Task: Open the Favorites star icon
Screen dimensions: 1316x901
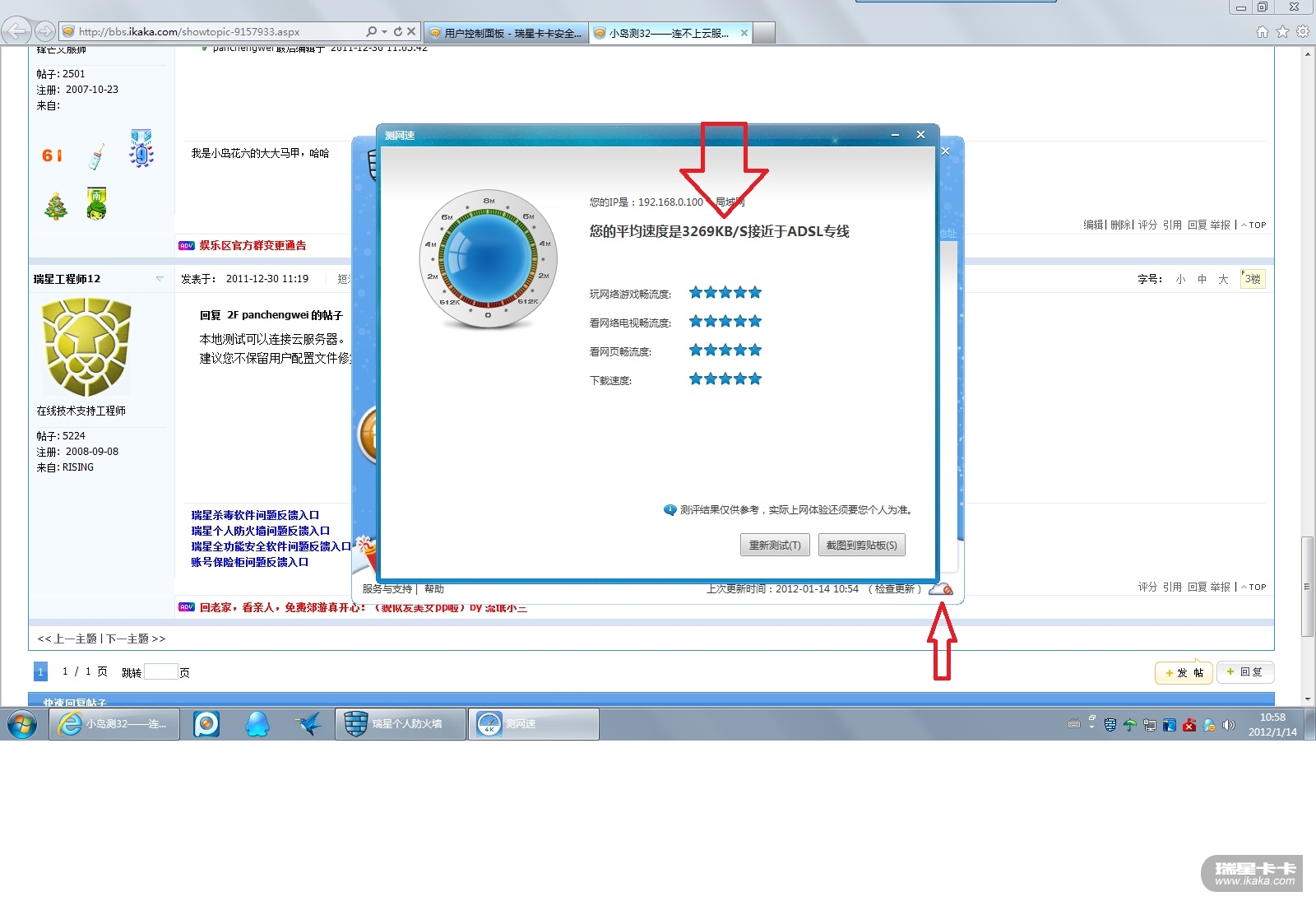Action: 1282,32
